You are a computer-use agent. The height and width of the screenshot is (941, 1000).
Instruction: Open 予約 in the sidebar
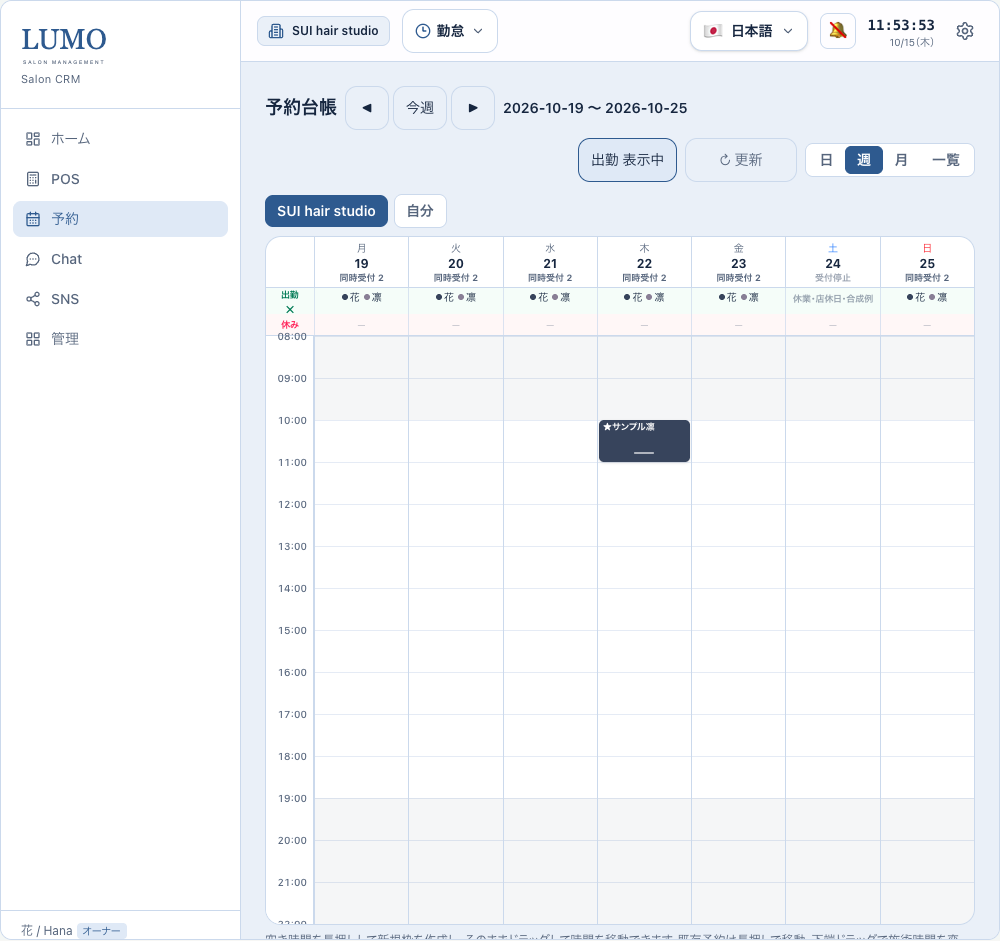pyautogui.click(x=121, y=219)
